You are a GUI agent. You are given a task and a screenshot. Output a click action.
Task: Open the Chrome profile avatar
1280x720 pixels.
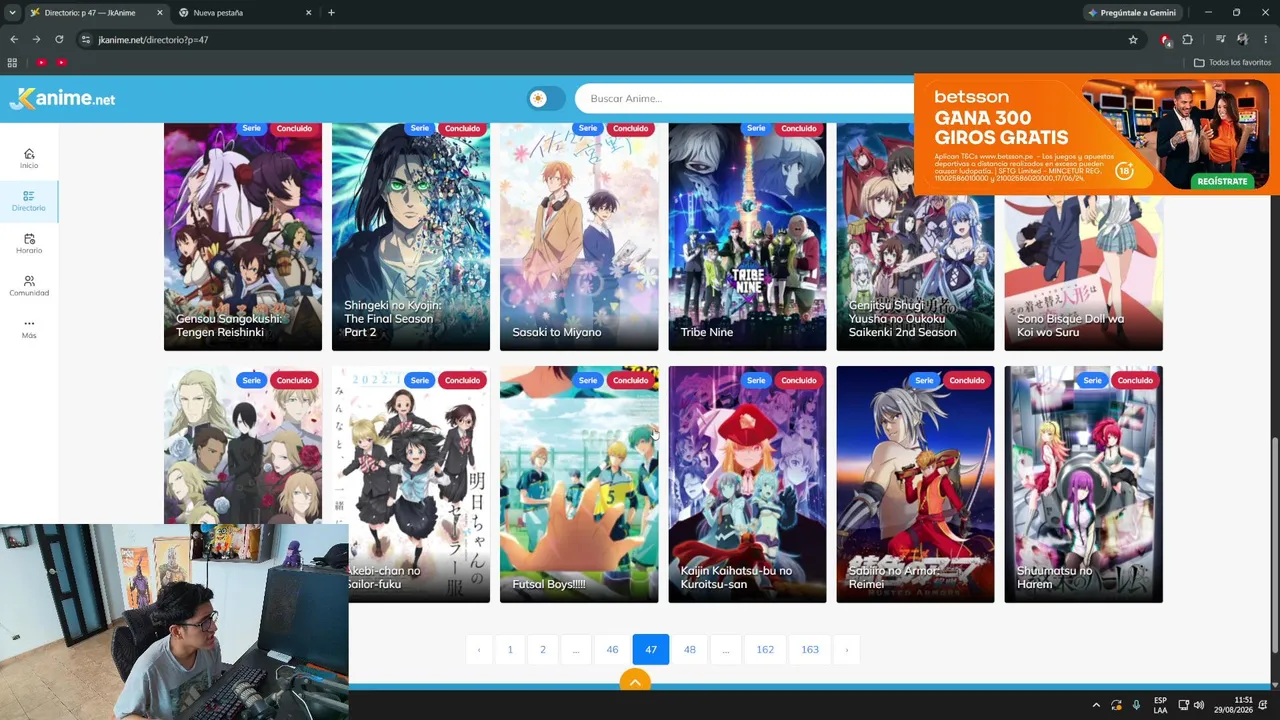pos(1242,40)
